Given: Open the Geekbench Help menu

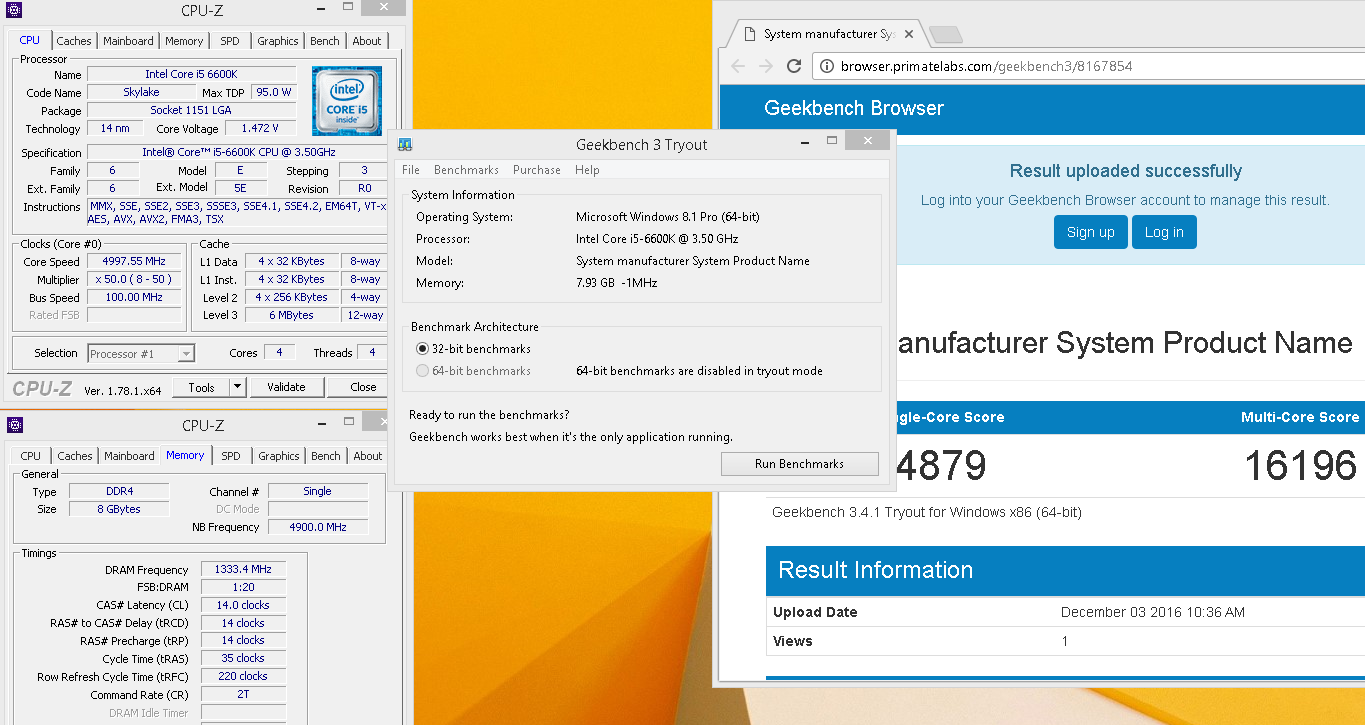Looking at the screenshot, I should click(x=587, y=170).
